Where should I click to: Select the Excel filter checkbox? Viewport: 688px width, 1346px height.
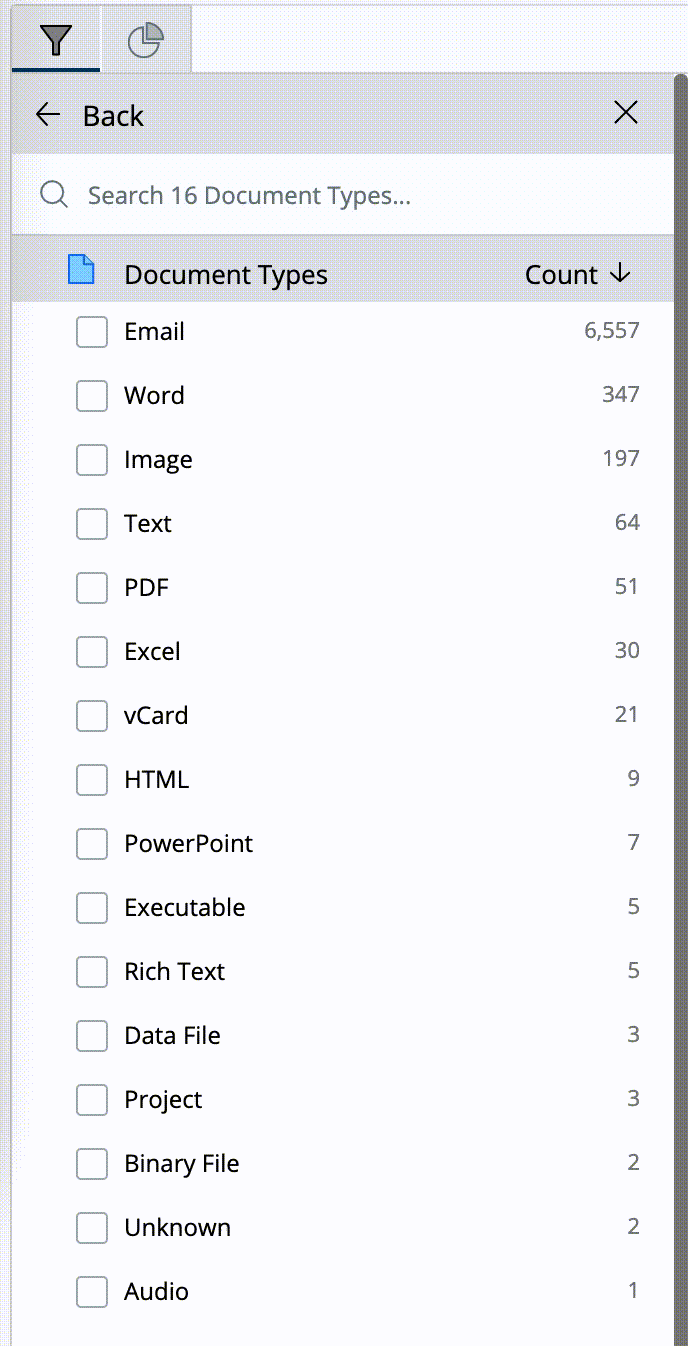click(x=91, y=651)
